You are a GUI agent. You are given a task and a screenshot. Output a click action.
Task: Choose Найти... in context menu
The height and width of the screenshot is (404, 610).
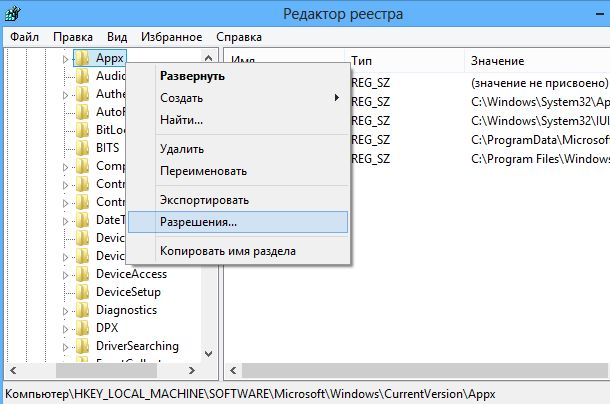(238, 120)
